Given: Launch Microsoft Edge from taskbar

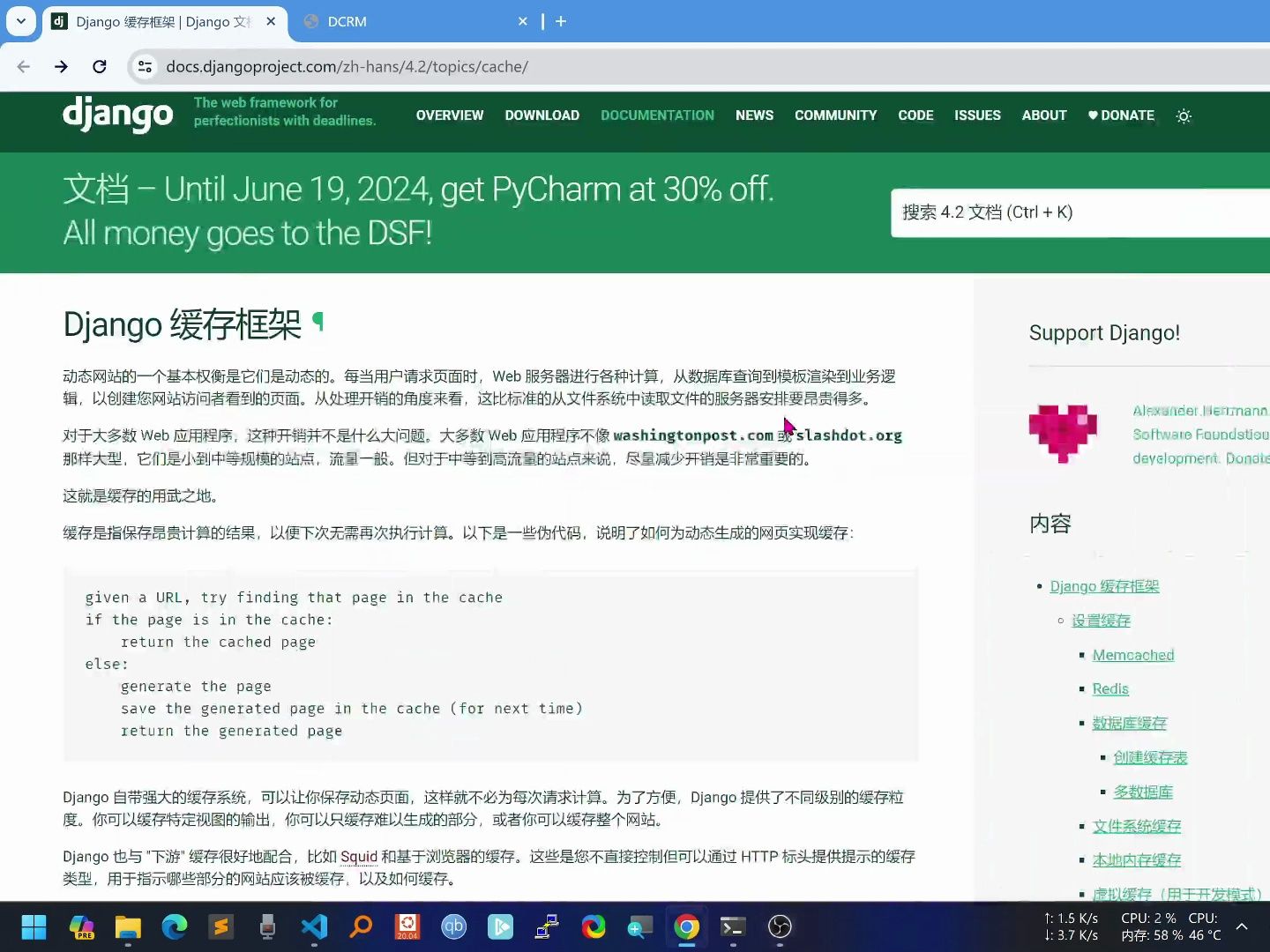Looking at the screenshot, I should coord(175,926).
